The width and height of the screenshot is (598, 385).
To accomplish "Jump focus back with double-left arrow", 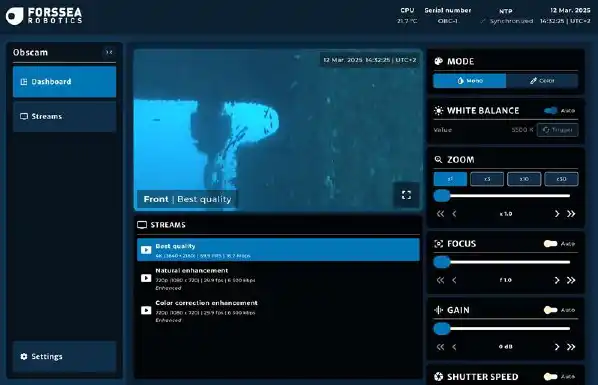I will [x=440, y=280].
